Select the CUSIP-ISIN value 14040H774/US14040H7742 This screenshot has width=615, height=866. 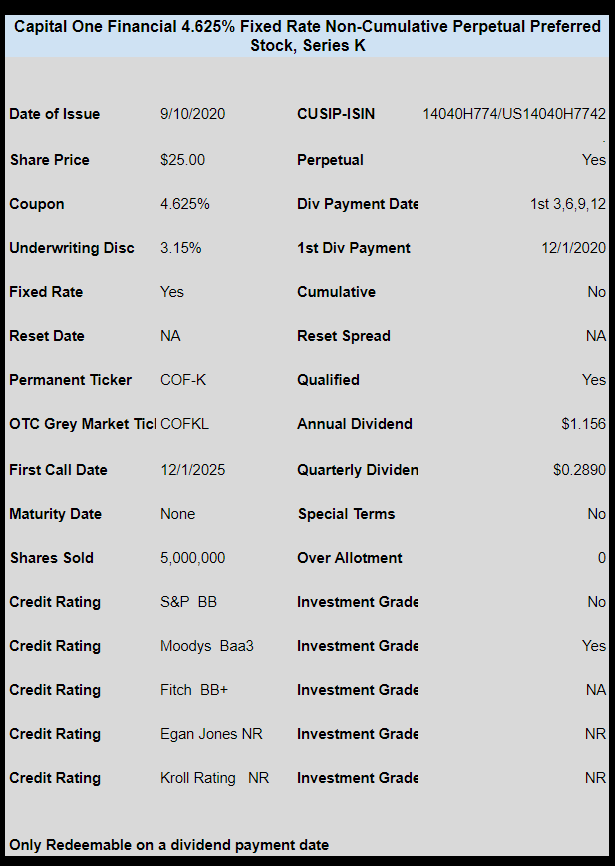click(514, 114)
